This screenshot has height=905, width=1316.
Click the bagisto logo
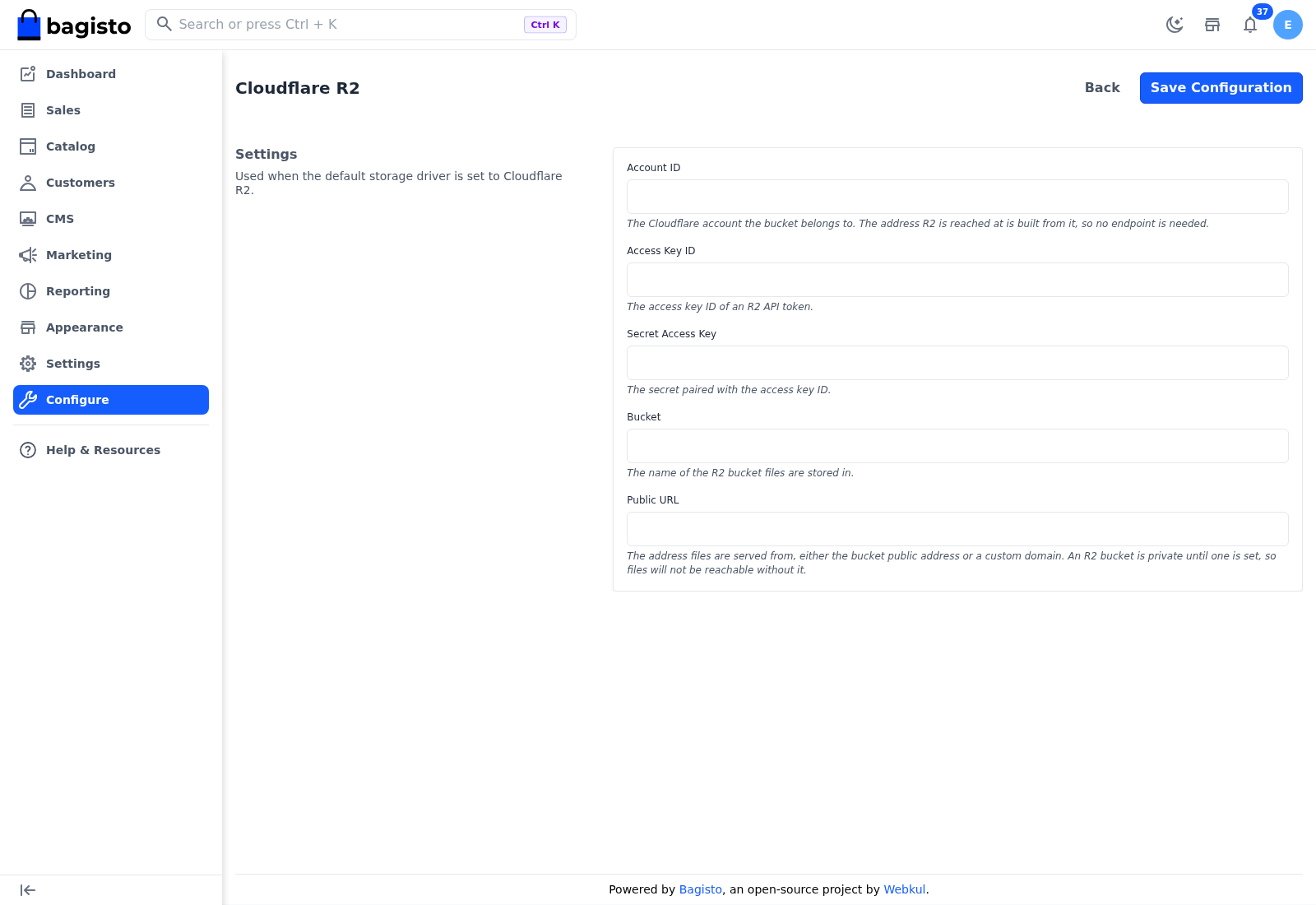[x=74, y=25]
